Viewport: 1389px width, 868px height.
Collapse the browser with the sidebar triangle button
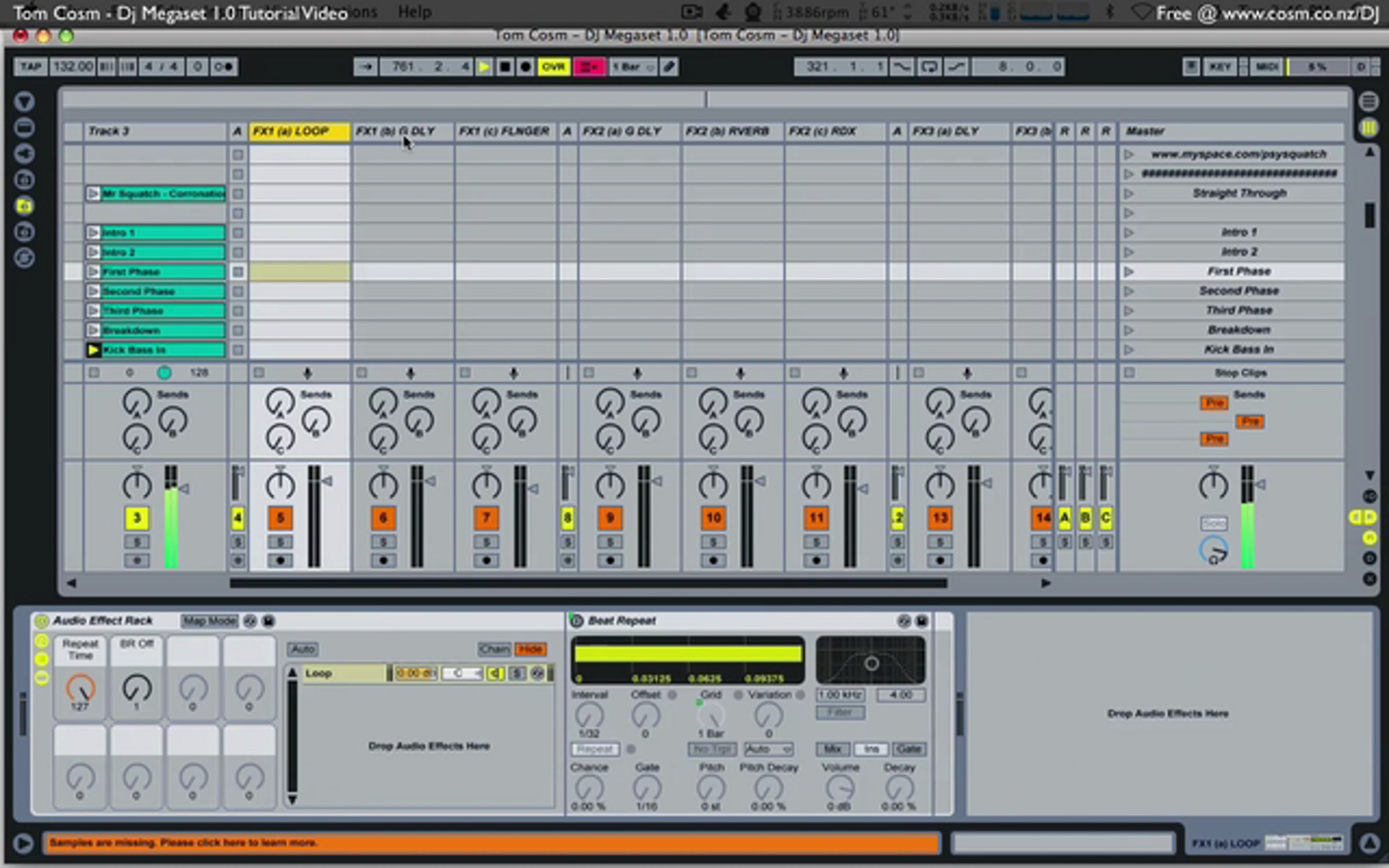click(24, 102)
